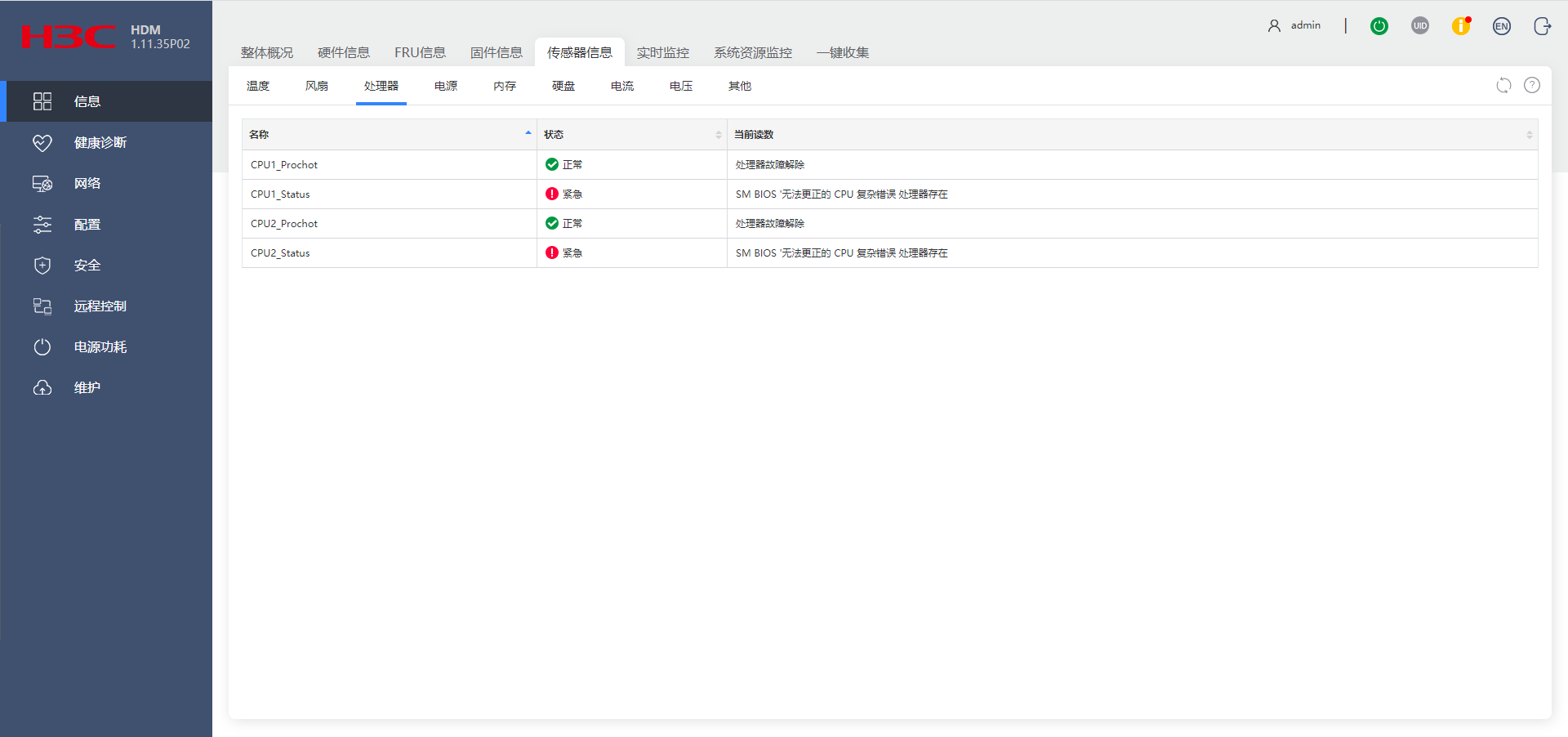
Task: Open the help question-mark icon
Action: pyautogui.click(x=1532, y=85)
